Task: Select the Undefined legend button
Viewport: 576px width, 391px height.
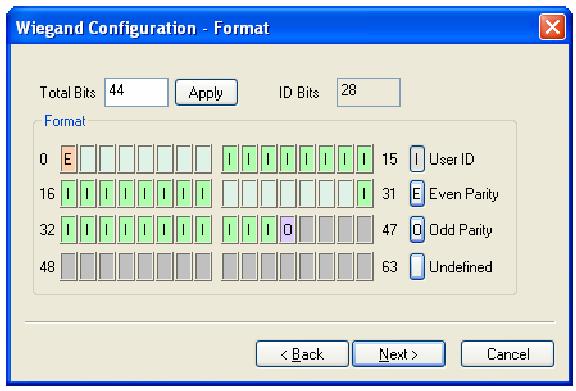Action: pyautogui.click(x=417, y=266)
